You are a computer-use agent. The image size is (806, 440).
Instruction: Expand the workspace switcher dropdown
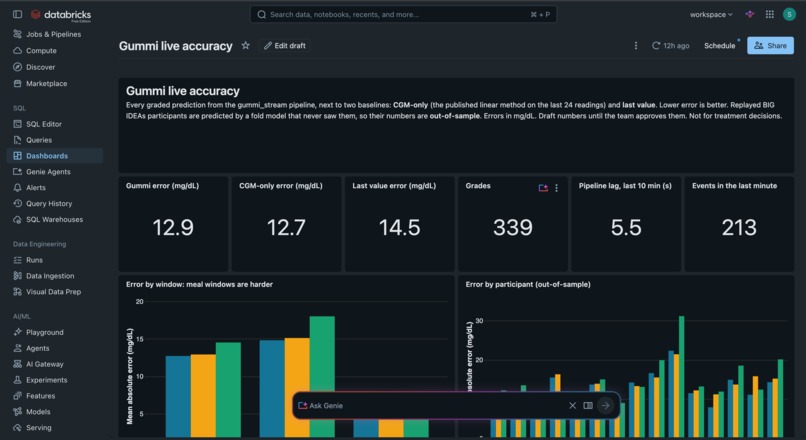[711, 14]
